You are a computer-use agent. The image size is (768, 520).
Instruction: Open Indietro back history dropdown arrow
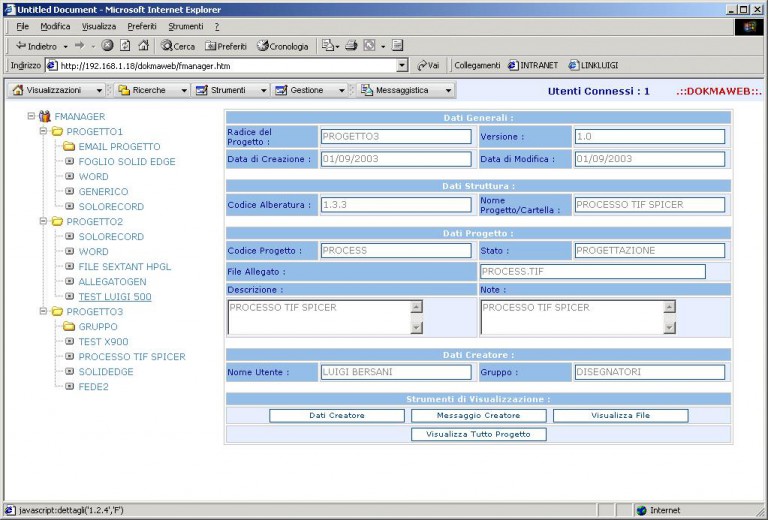point(65,47)
